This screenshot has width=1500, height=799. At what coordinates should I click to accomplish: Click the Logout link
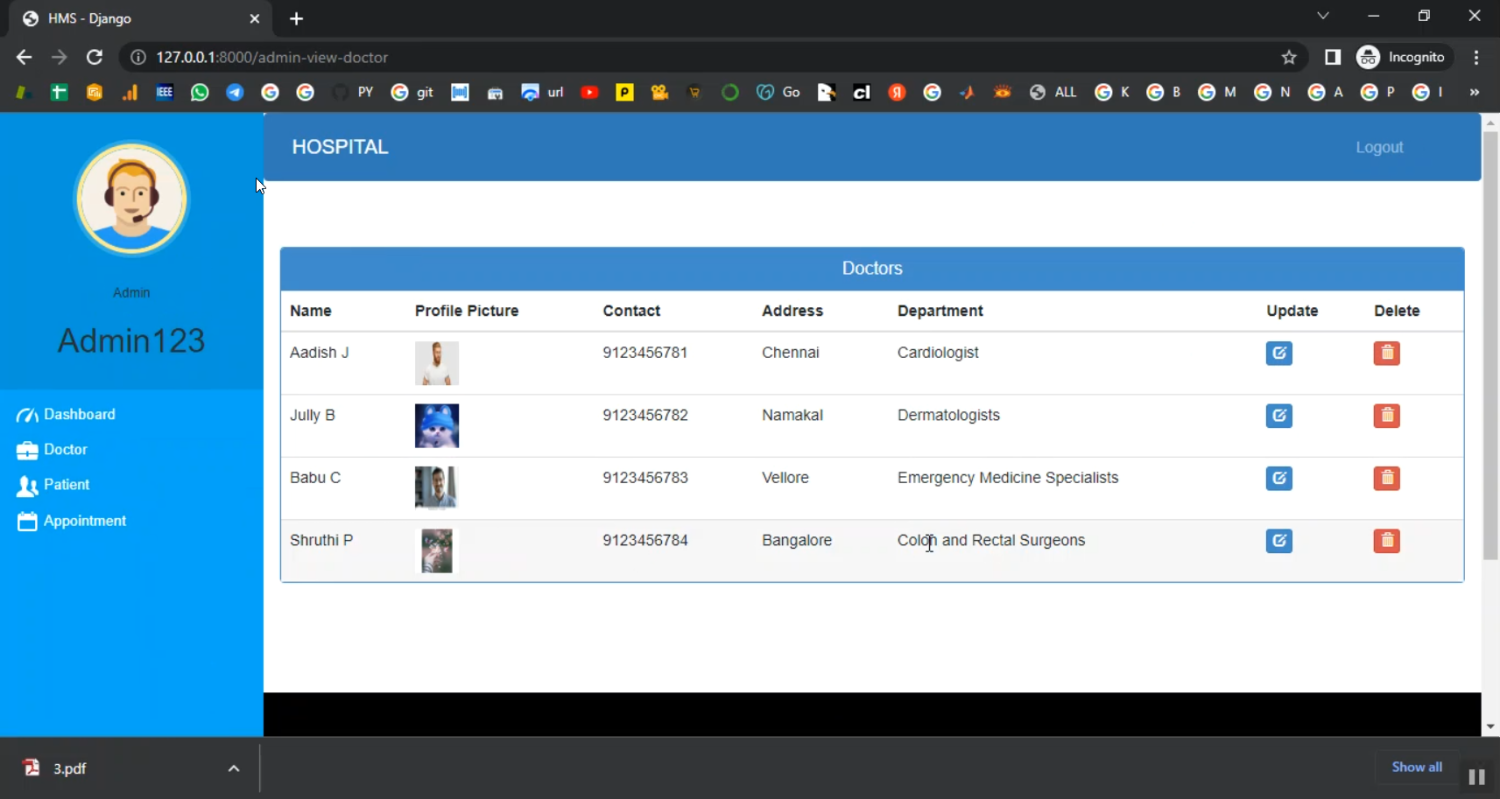(1379, 147)
